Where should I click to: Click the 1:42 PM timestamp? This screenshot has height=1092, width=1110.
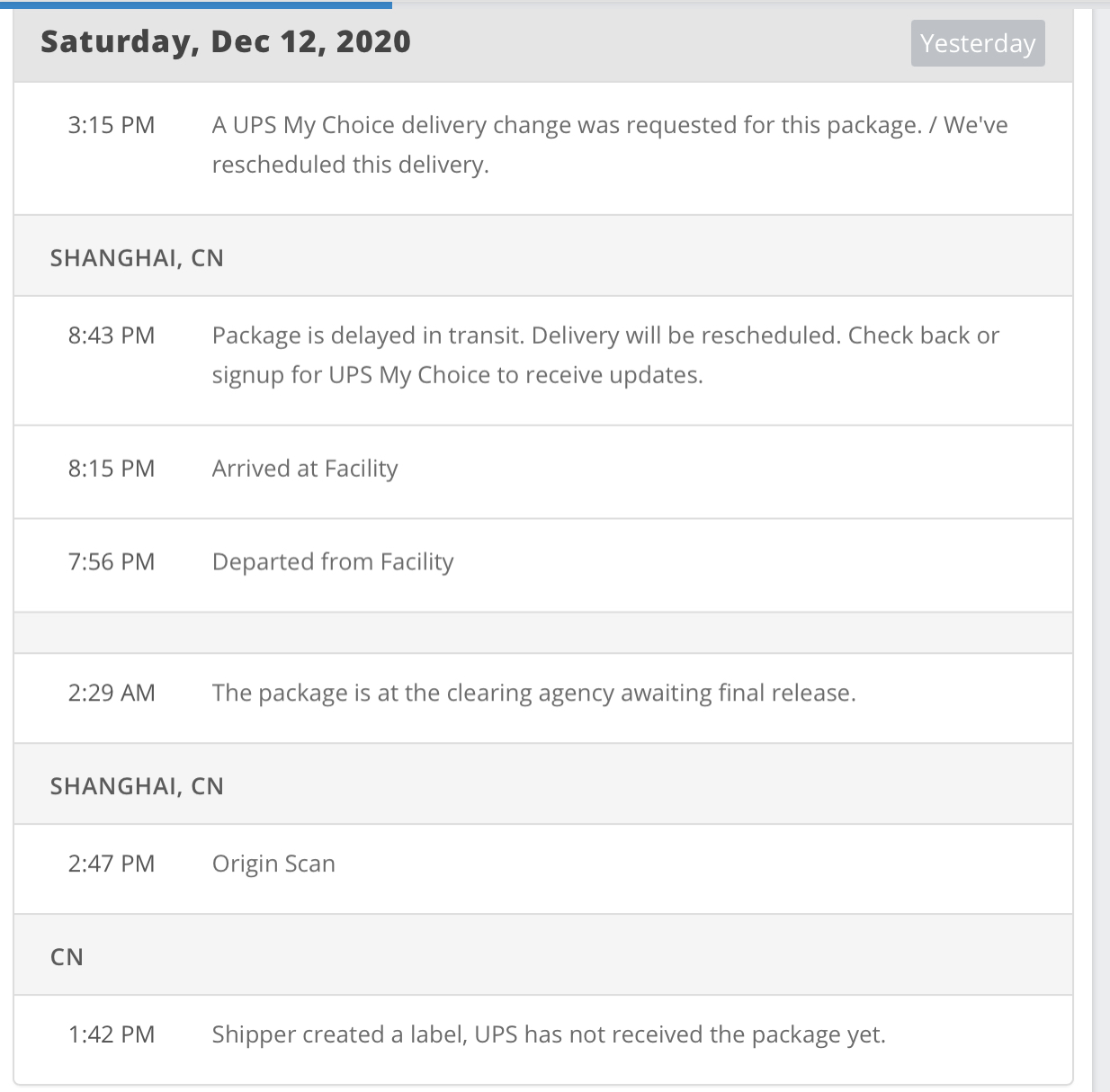tap(112, 1035)
